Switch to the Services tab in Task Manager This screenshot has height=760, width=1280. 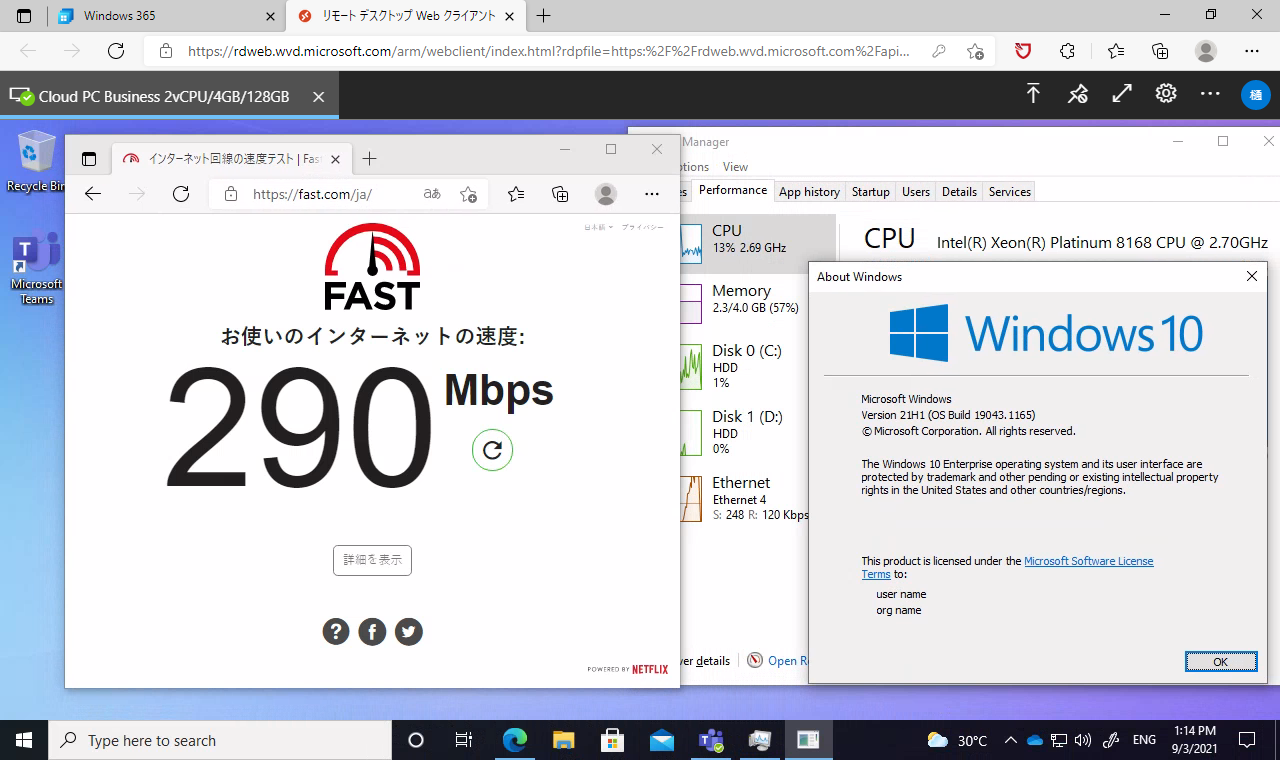[1010, 192]
